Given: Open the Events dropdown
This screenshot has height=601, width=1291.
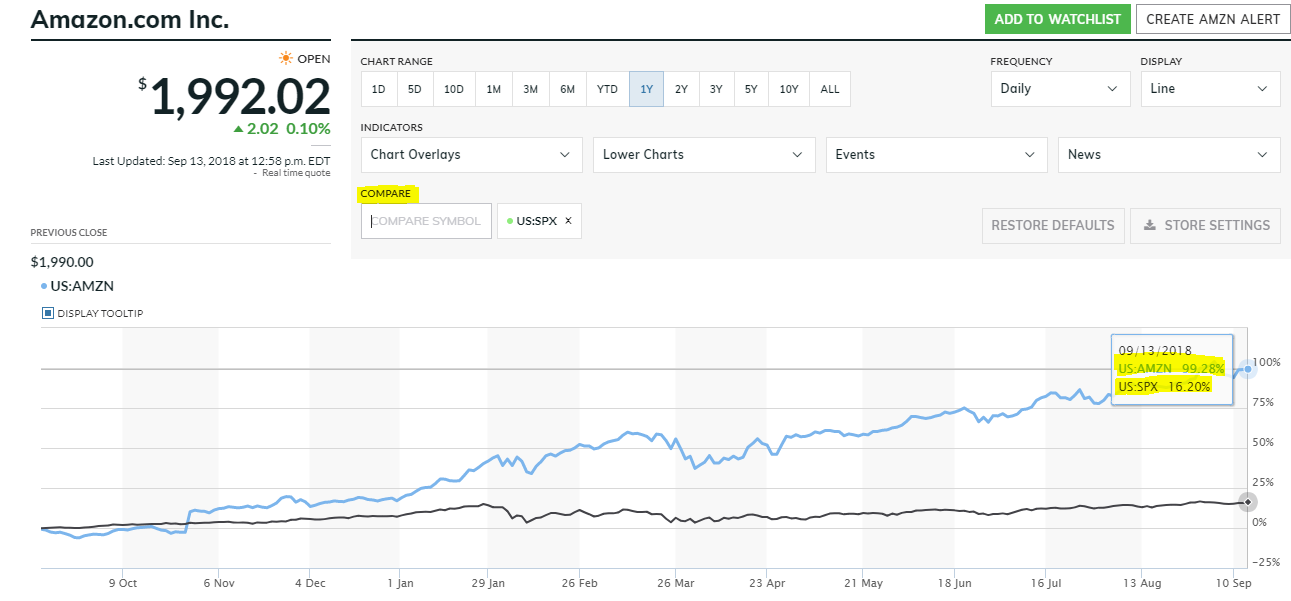Looking at the screenshot, I should [936, 155].
